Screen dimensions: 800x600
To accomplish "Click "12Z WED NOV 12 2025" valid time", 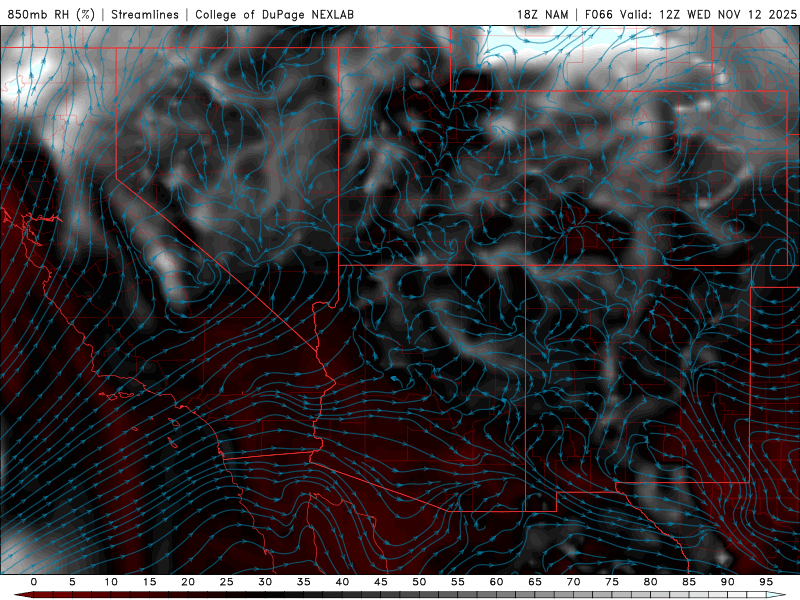I will (728, 14).
